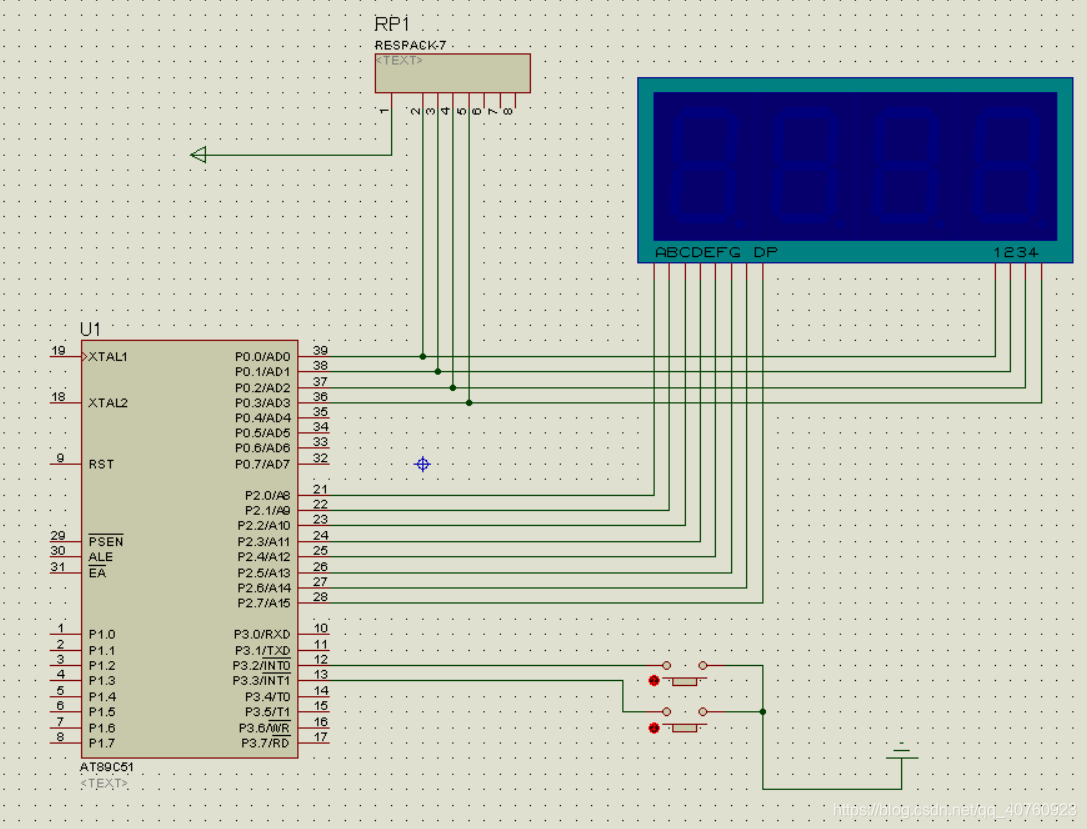Click the EA pin name

click(97, 573)
